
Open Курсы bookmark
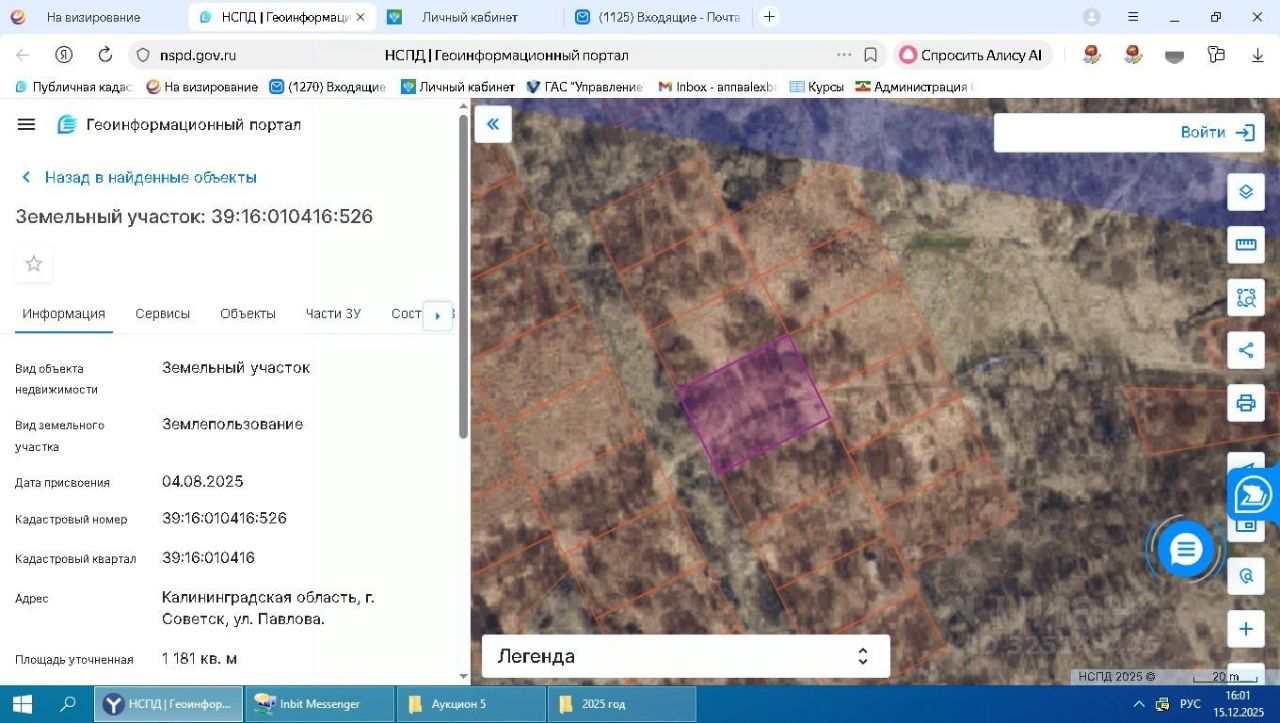pos(817,87)
